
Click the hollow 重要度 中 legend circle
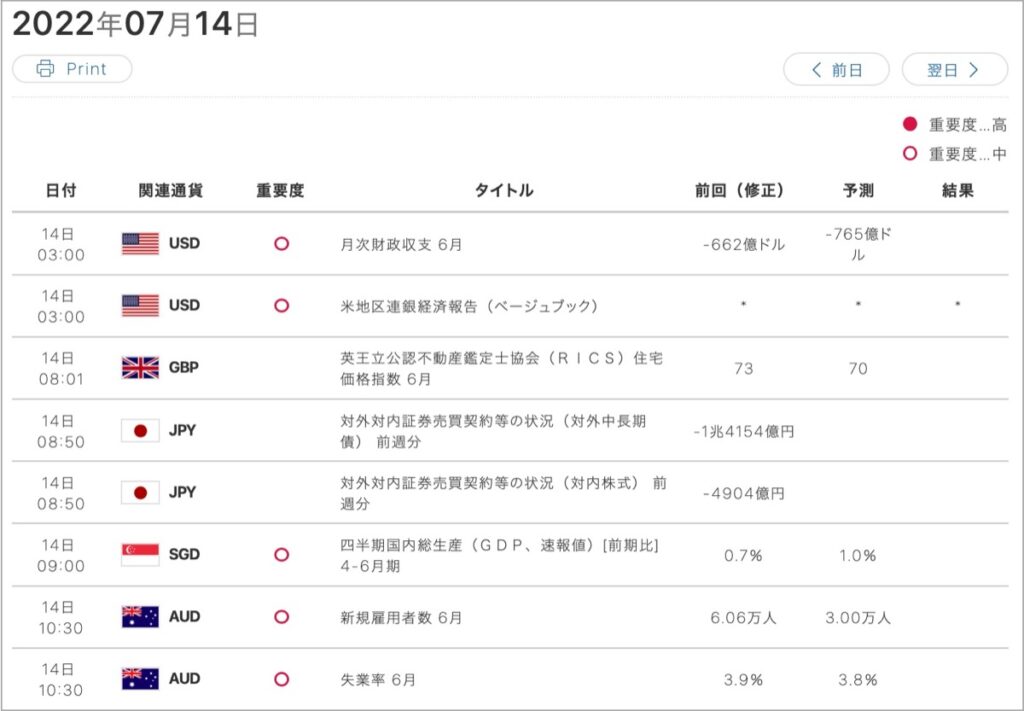pyautogui.click(x=910, y=153)
